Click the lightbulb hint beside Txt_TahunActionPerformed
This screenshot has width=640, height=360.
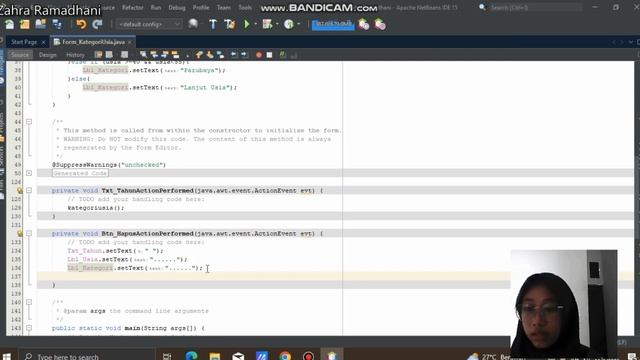[20, 190]
